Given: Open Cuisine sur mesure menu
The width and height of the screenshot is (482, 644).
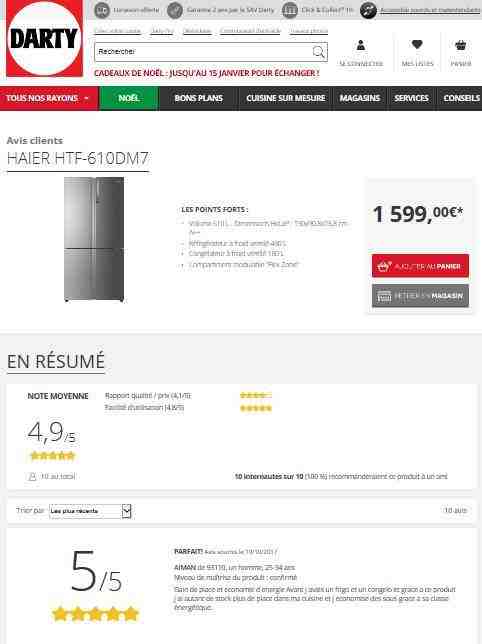Looking at the screenshot, I should point(286,98).
